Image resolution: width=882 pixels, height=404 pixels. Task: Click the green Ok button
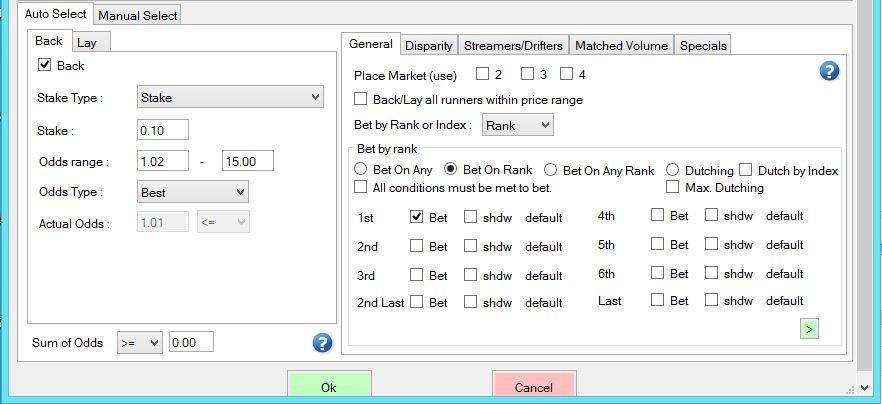pyautogui.click(x=329, y=387)
